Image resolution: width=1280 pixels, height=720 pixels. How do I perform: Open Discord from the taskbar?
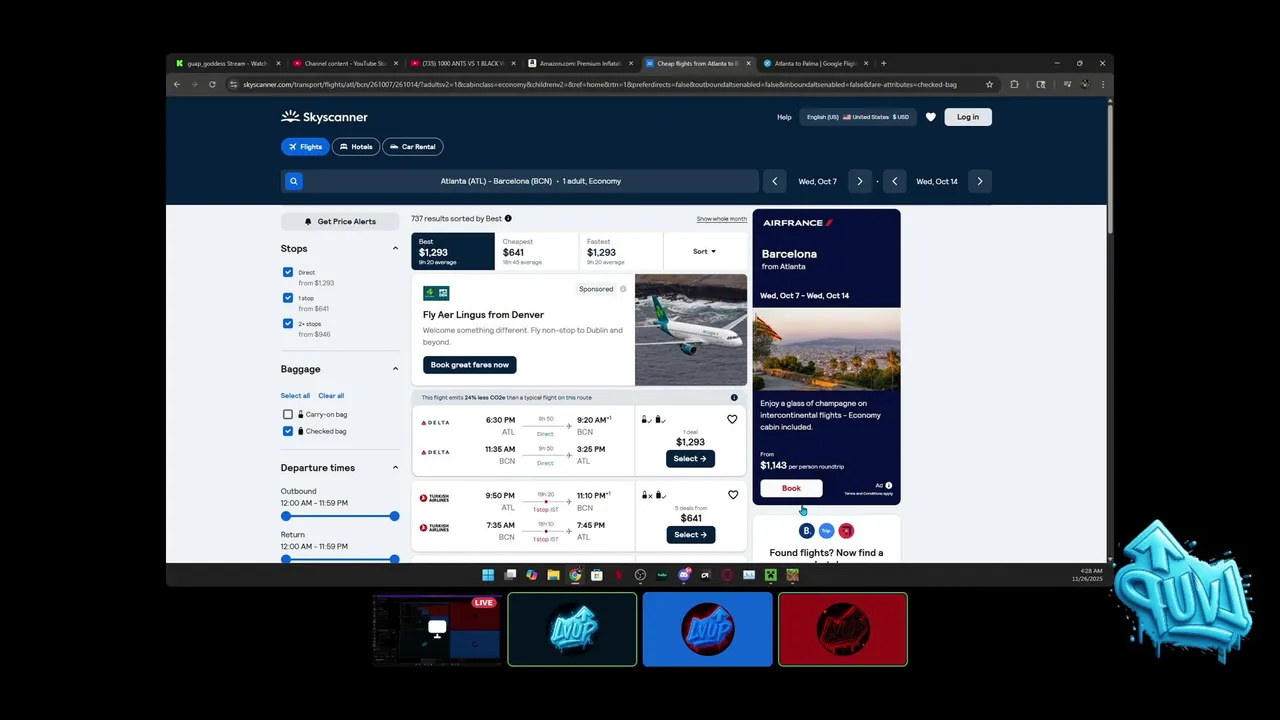tap(684, 575)
